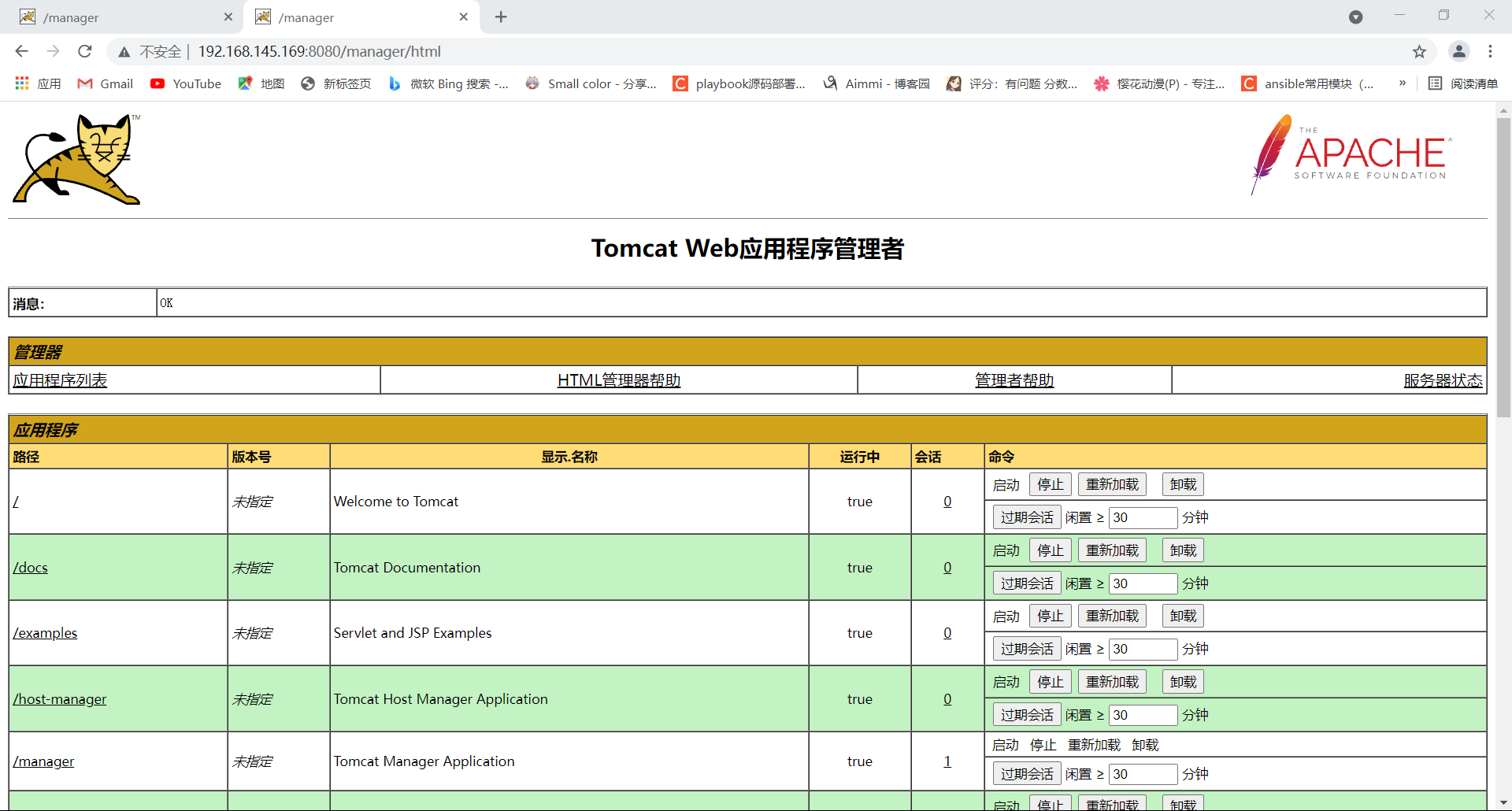The image size is (1512, 811).
Task: View sessions count for root application
Action: pyautogui.click(x=947, y=502)
